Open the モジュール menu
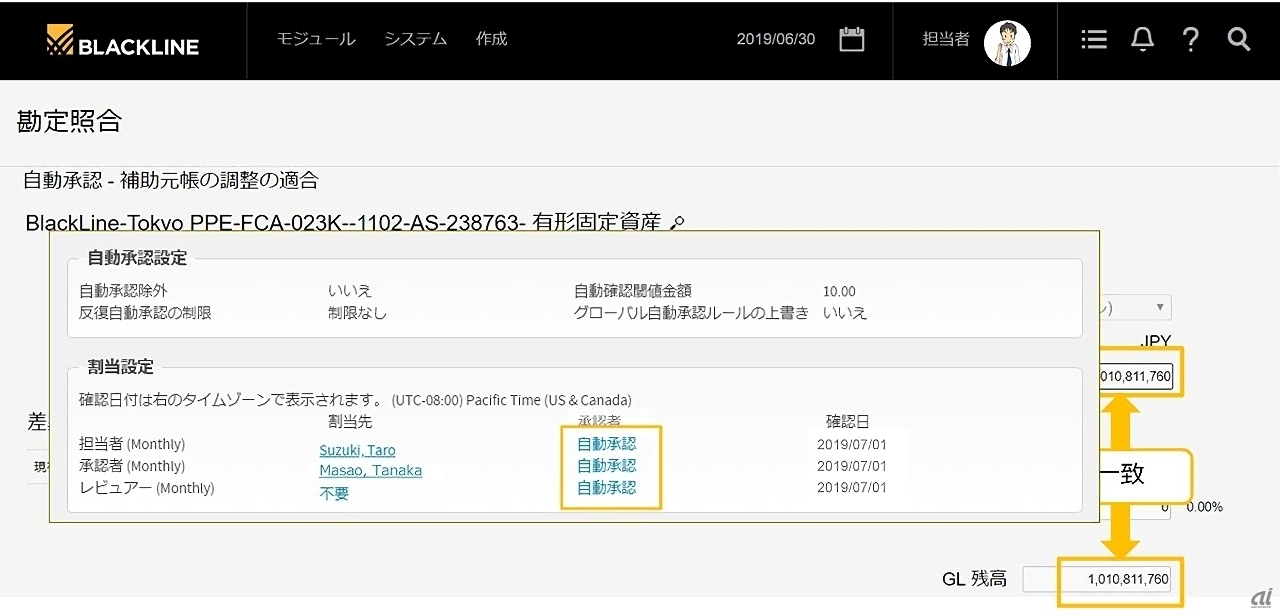Viewport: 1280px width, 616px height. tap(315, 39)
